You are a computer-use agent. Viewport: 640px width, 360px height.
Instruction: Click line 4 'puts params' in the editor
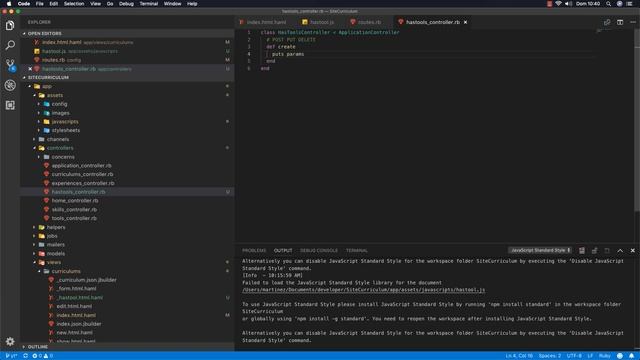[x=288, y=54]
